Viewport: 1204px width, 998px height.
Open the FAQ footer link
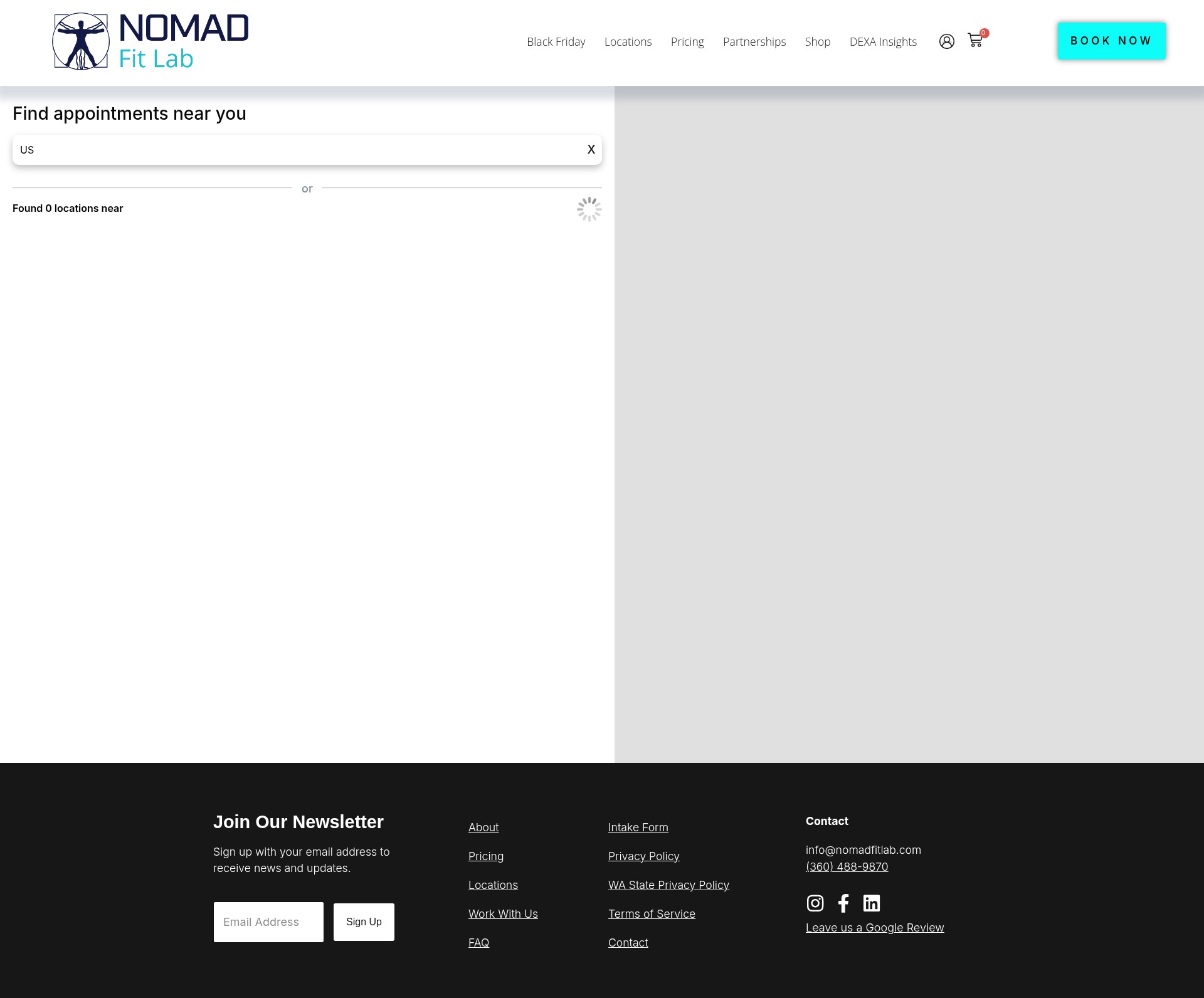[478, 943]
